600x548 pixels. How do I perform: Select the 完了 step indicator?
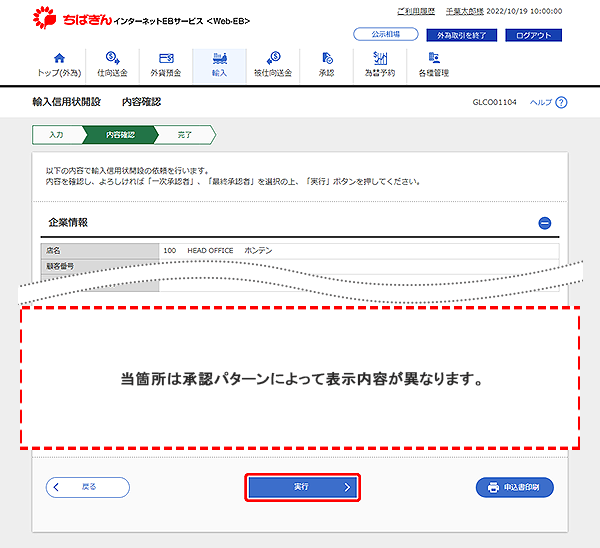184,135
